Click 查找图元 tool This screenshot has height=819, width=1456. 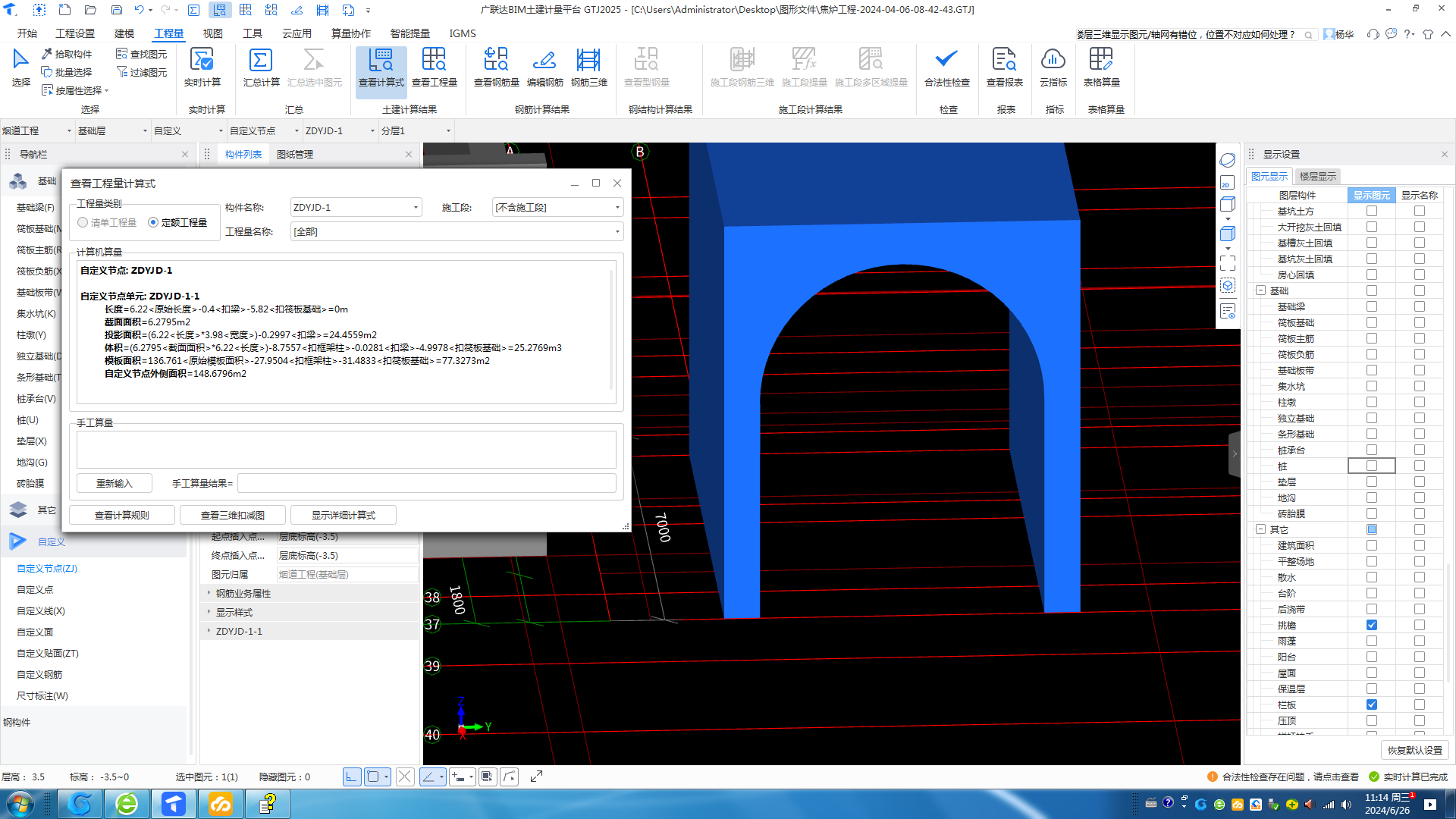[142, 54]
